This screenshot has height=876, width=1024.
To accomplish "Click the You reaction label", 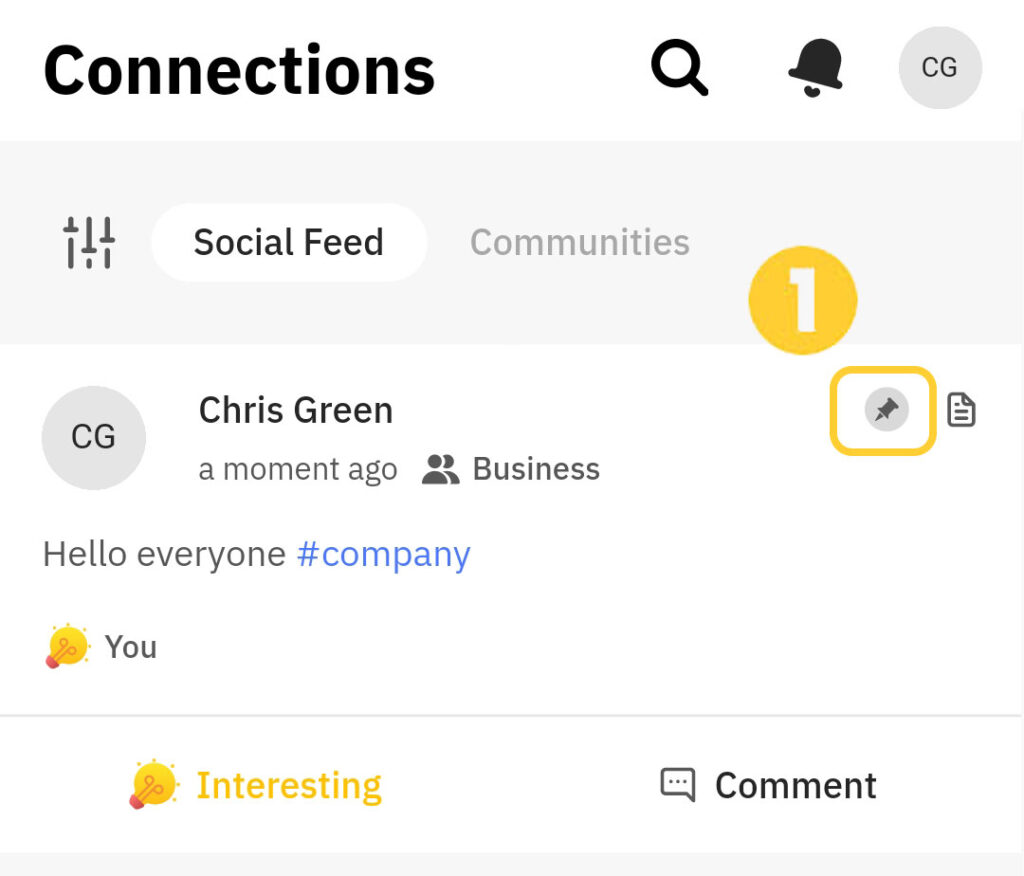I will (x=131, y=647).
